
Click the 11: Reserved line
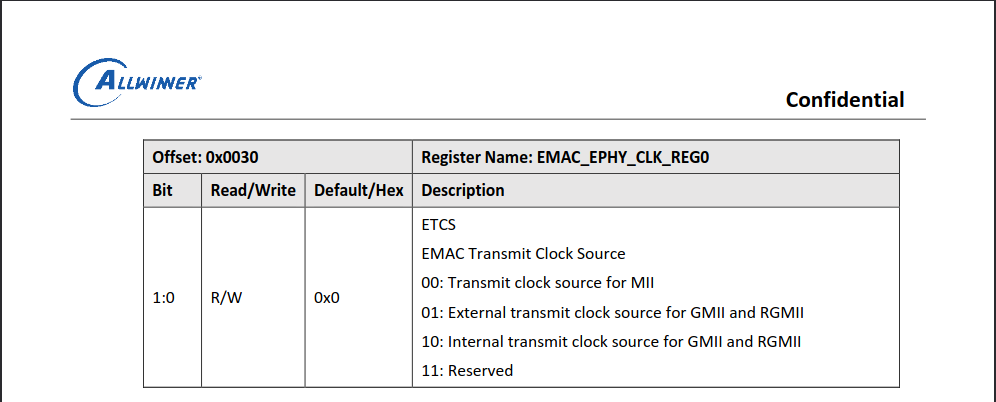pos(467,370)
